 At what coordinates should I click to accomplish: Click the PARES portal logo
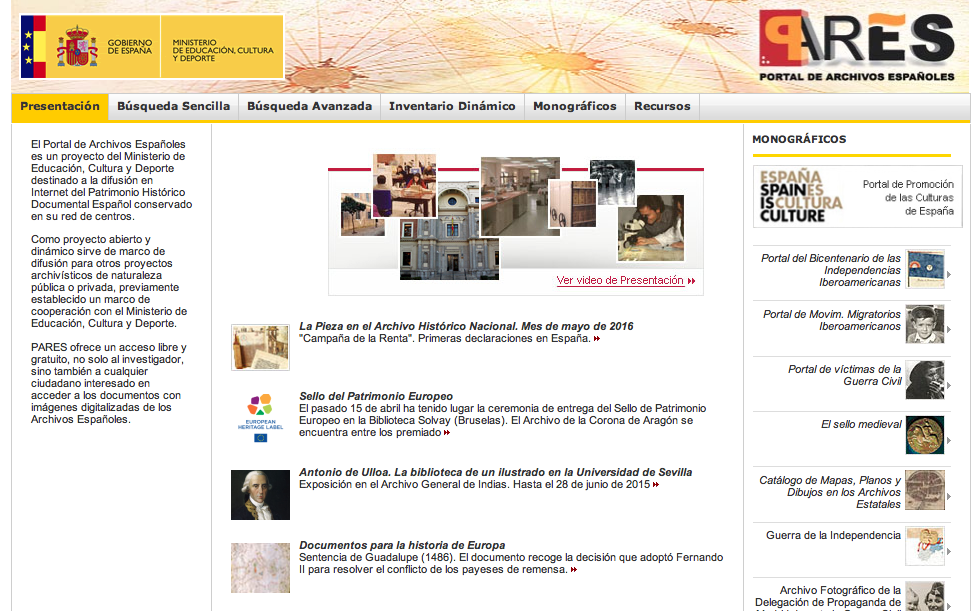[856, 46]
